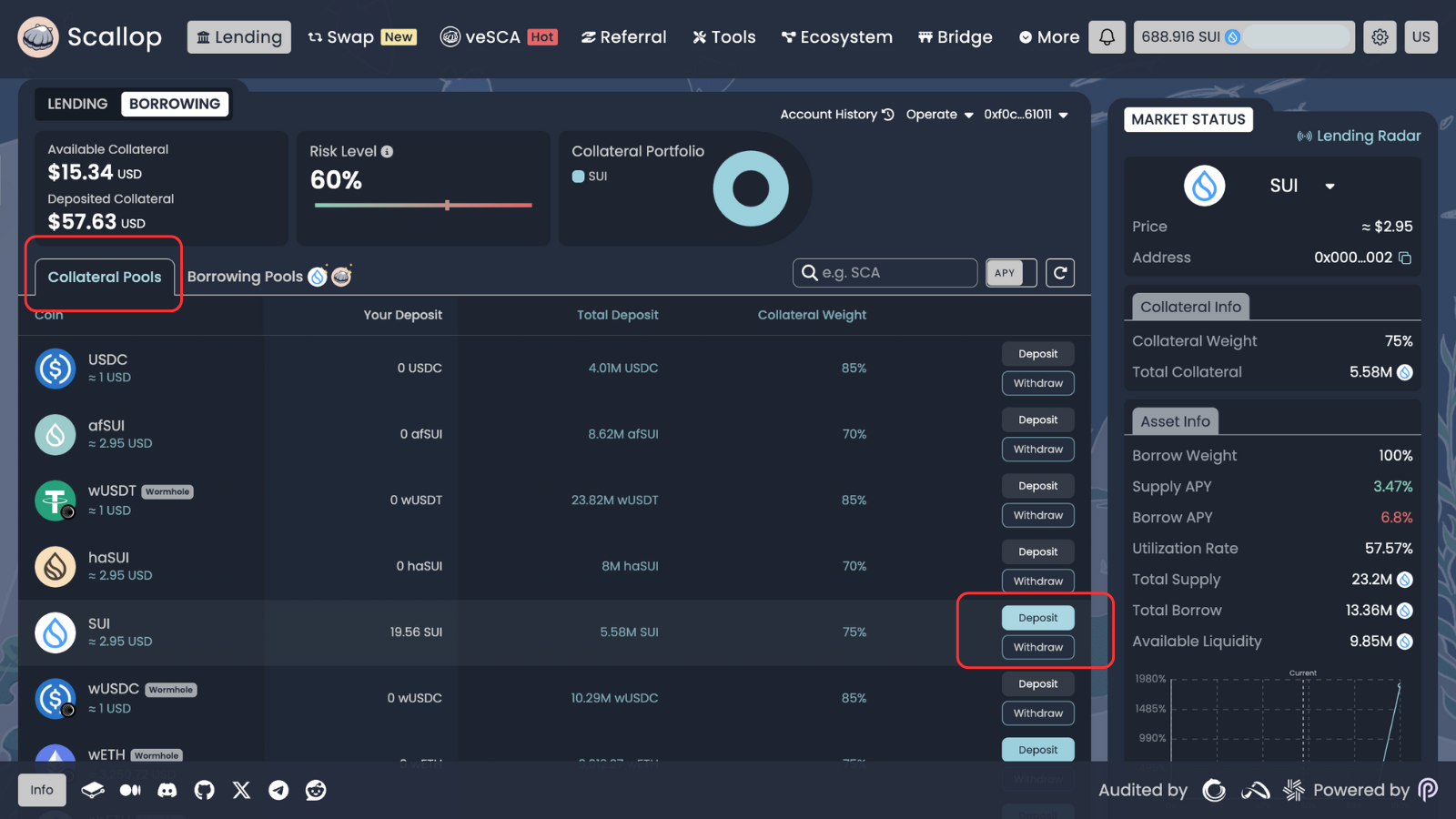Expand the Operate dropdown
The width and height of the screenshot is (1456, 819).
(x=939, y=115)
